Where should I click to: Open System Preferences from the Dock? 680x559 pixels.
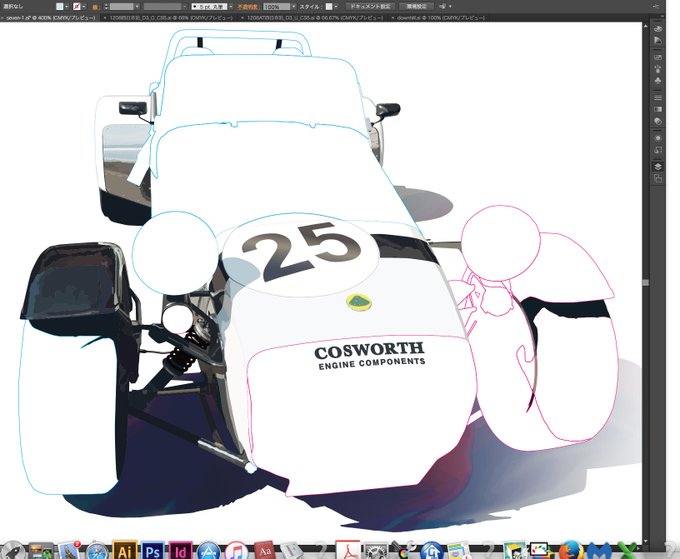coord(376,551)
